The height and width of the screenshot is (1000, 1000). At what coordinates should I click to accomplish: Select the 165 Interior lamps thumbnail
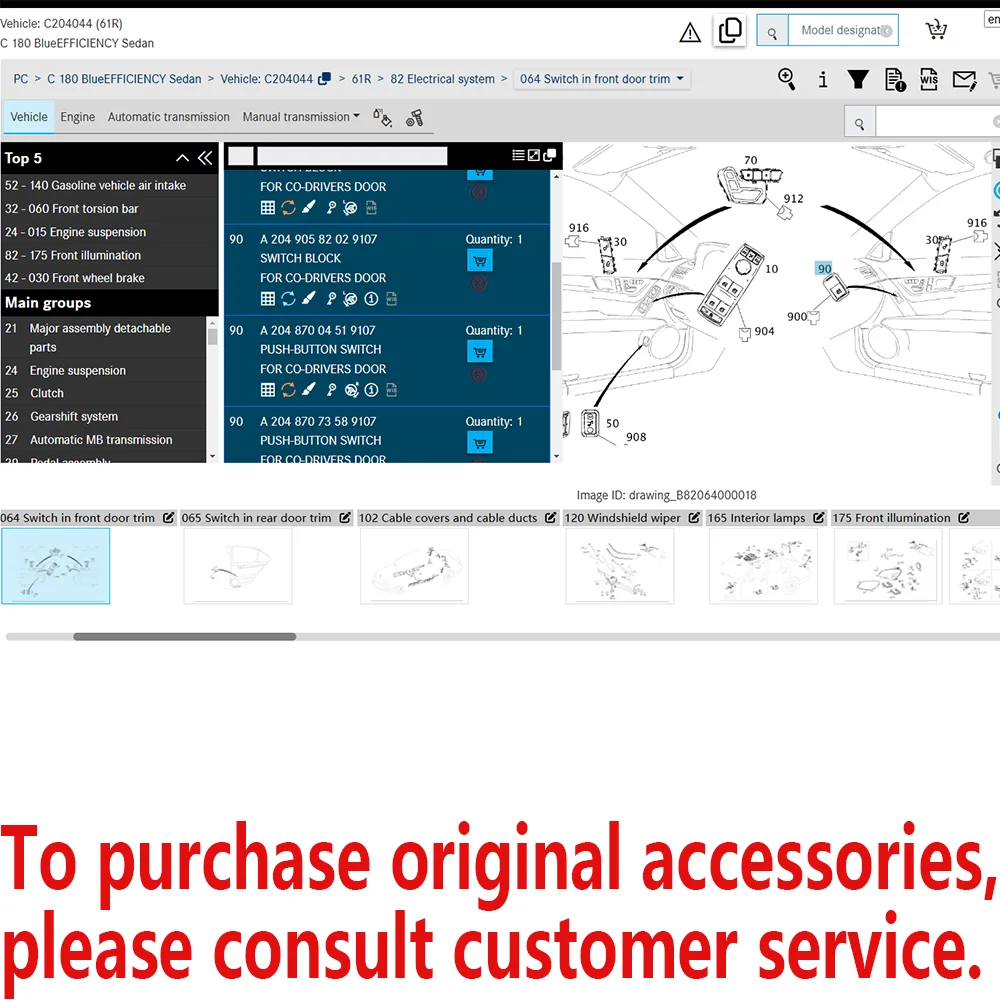point(763,566)
